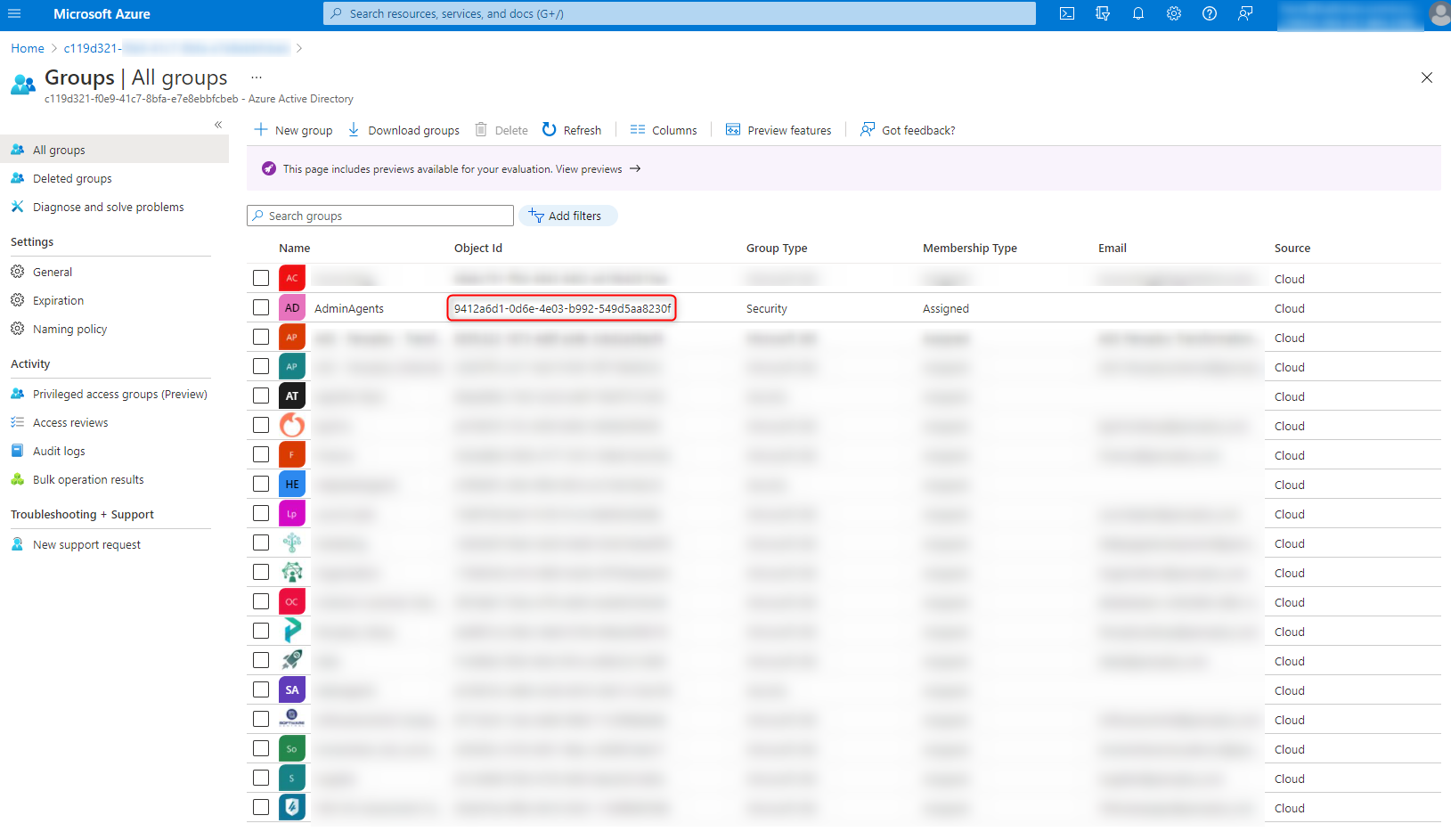Click the New group plus icon
The width and height of the screenshot is (1451, 840).
point(261,130)
